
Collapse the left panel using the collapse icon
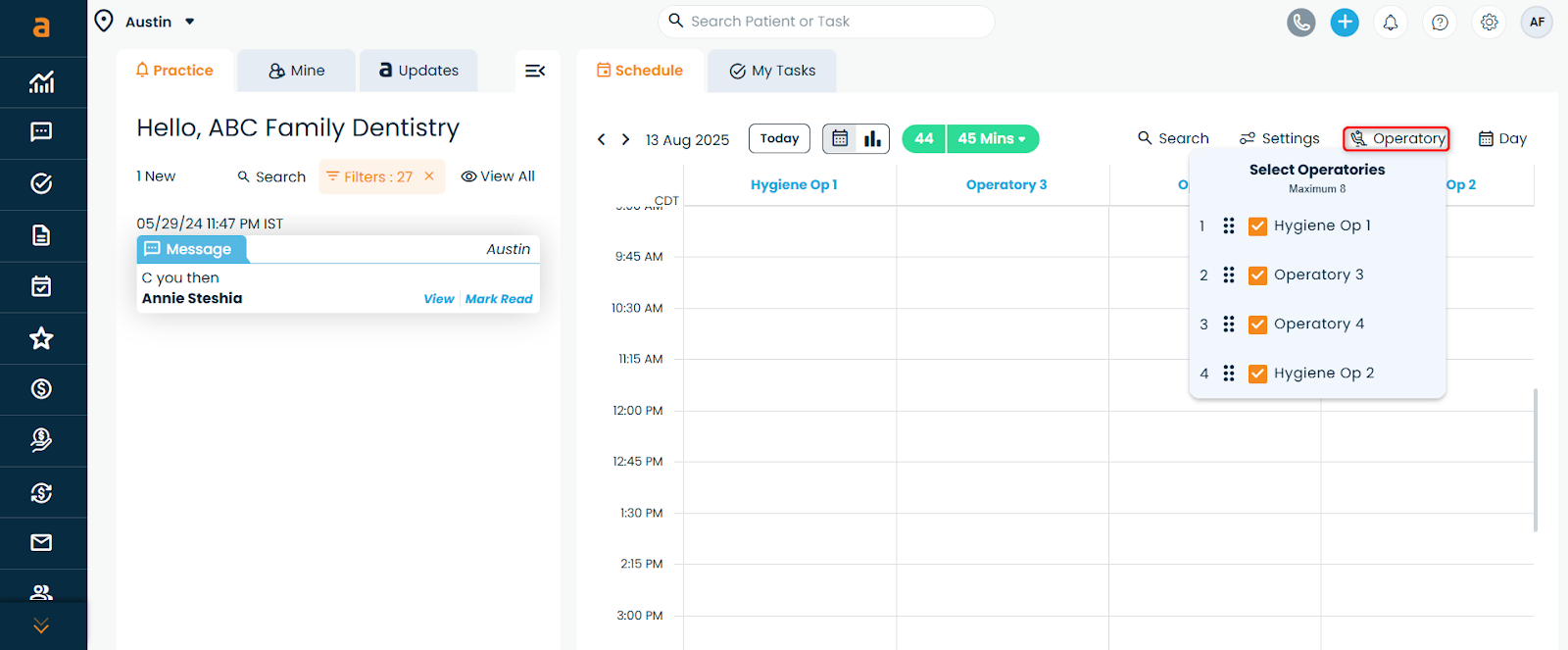[535, 71]
